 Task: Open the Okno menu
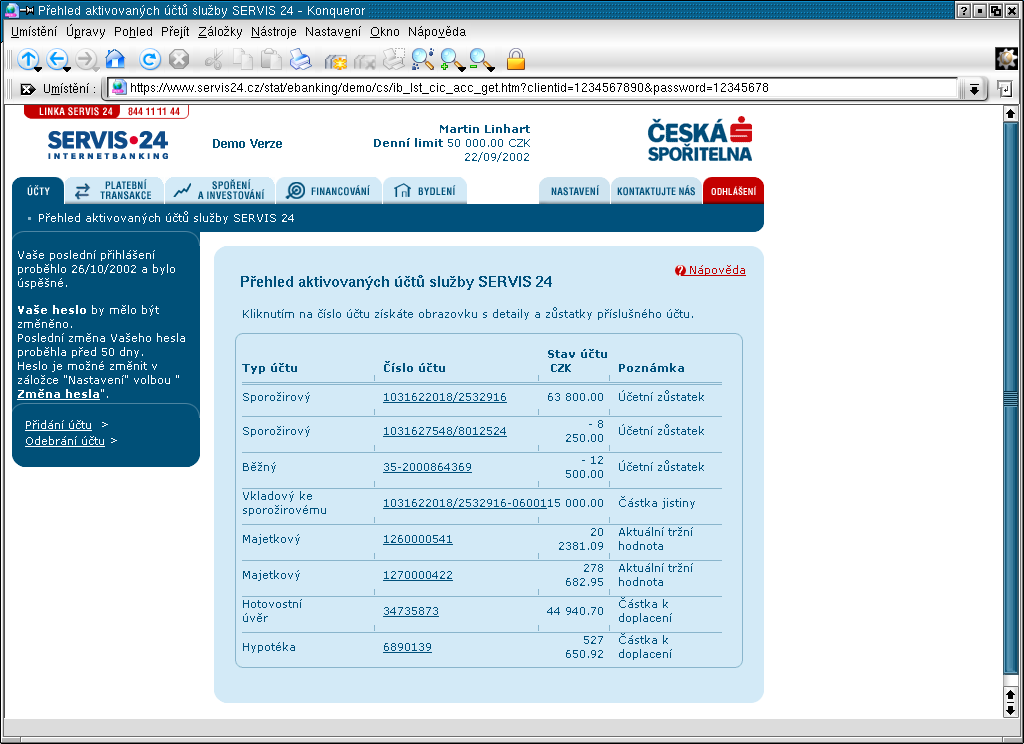385,31
